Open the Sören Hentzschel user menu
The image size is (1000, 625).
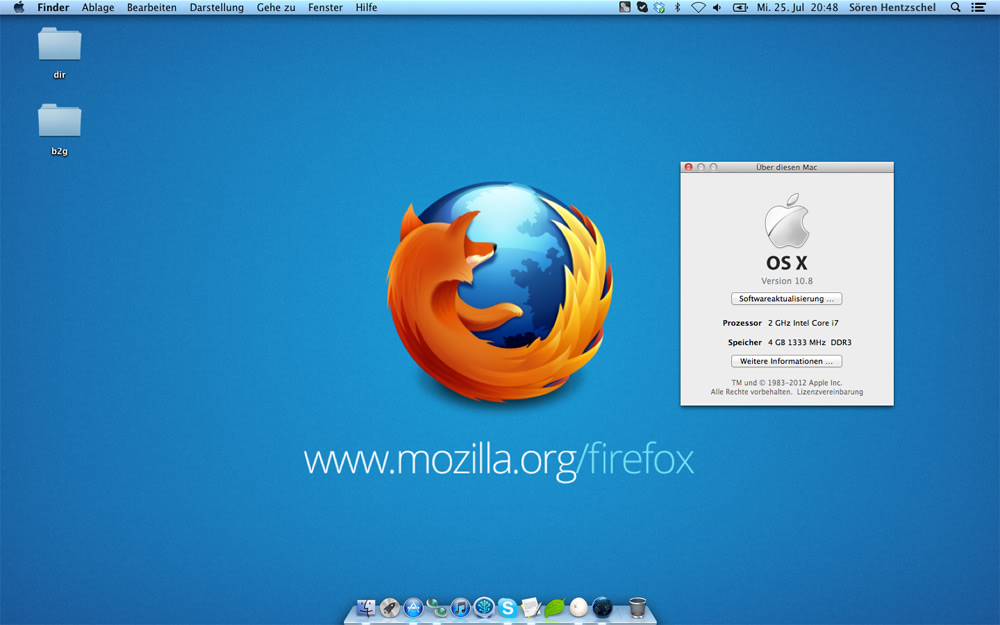[892, 8]
